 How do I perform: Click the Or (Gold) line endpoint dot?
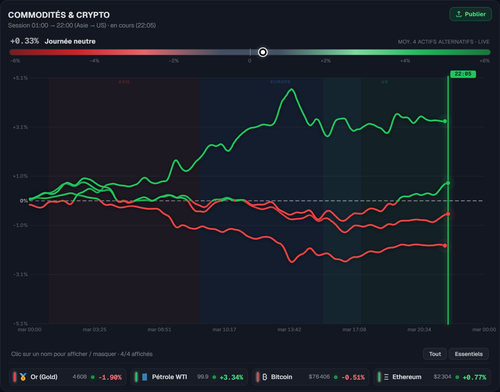pos(445,246)
